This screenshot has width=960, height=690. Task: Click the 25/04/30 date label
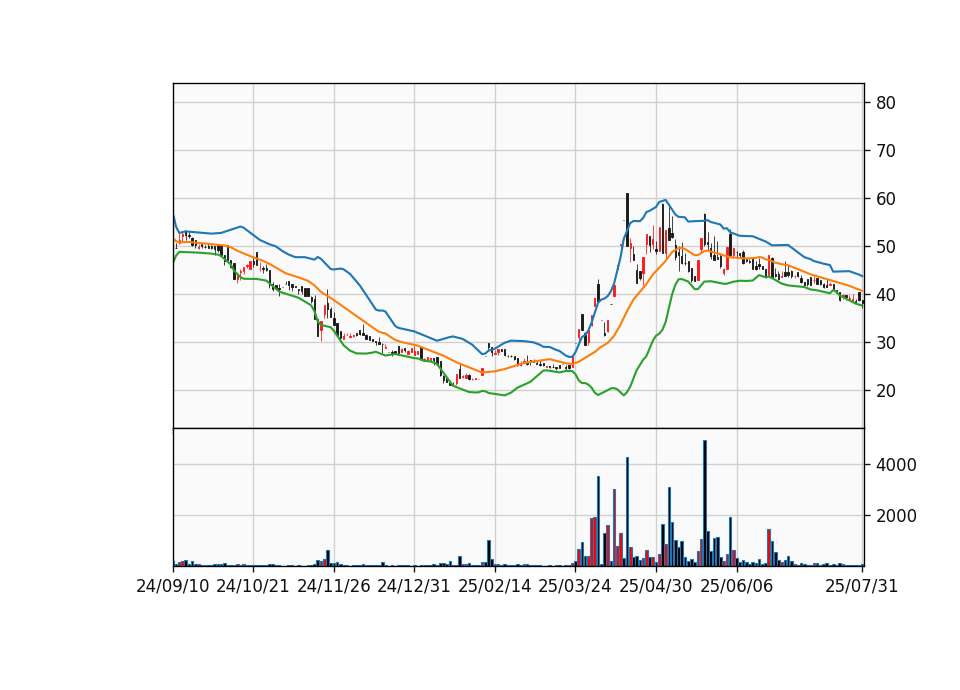656,586
